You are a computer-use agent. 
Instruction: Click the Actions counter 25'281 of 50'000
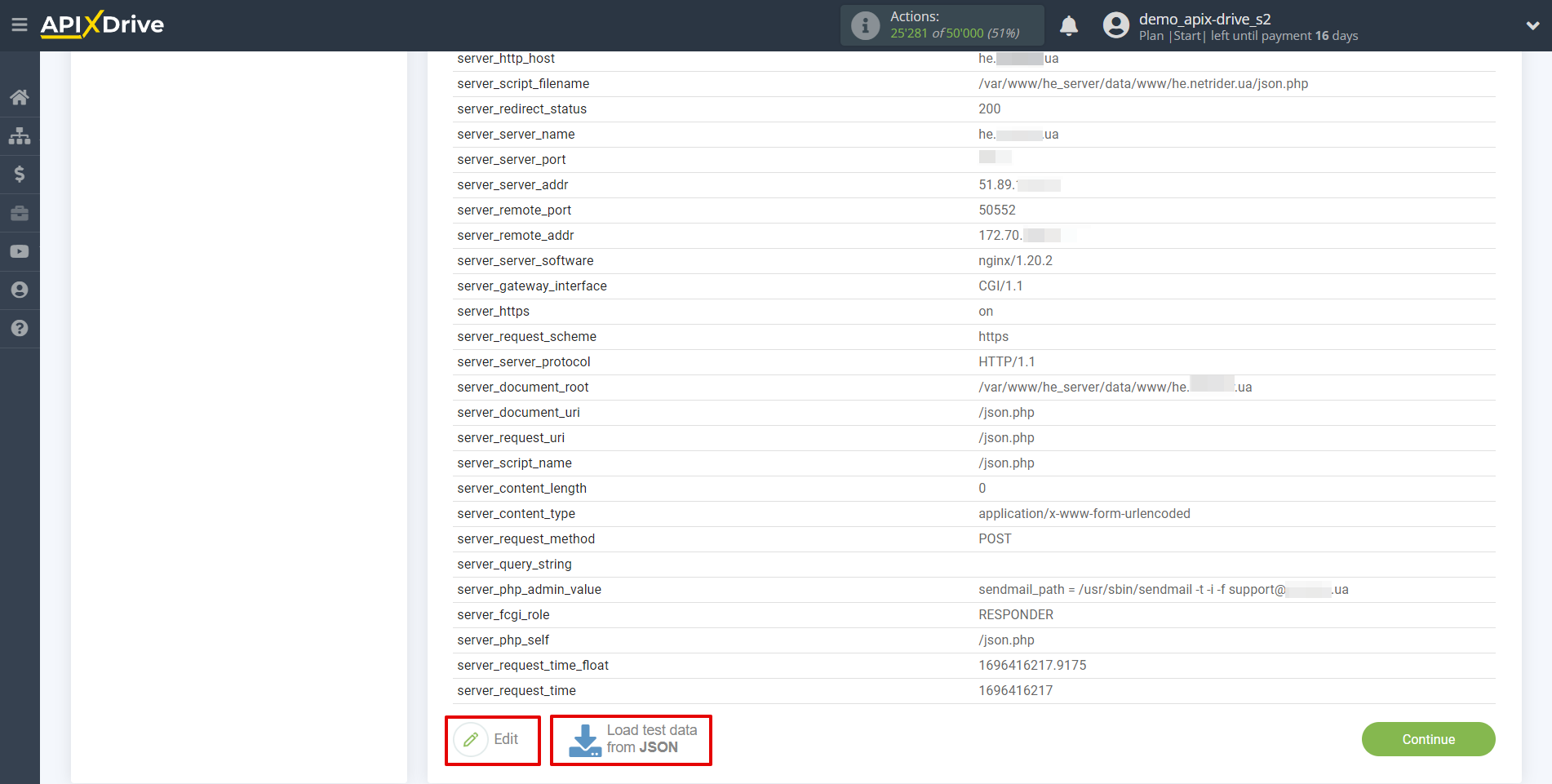point(955,33)
